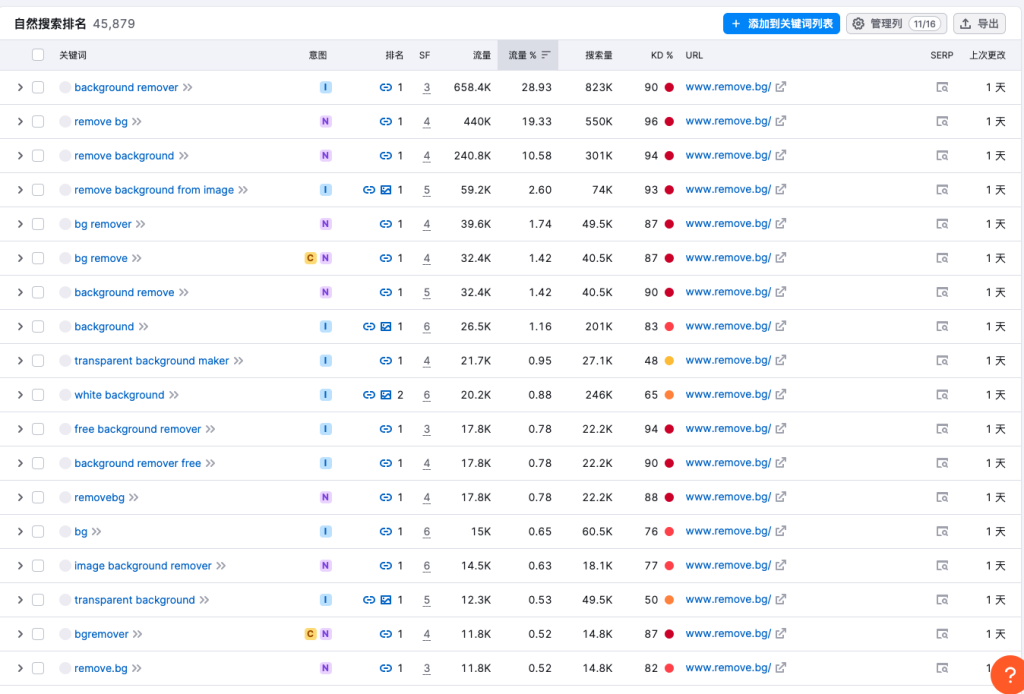Check the bg row checkbox
This screenshot has height=694, width=1024.
[38, 531]
